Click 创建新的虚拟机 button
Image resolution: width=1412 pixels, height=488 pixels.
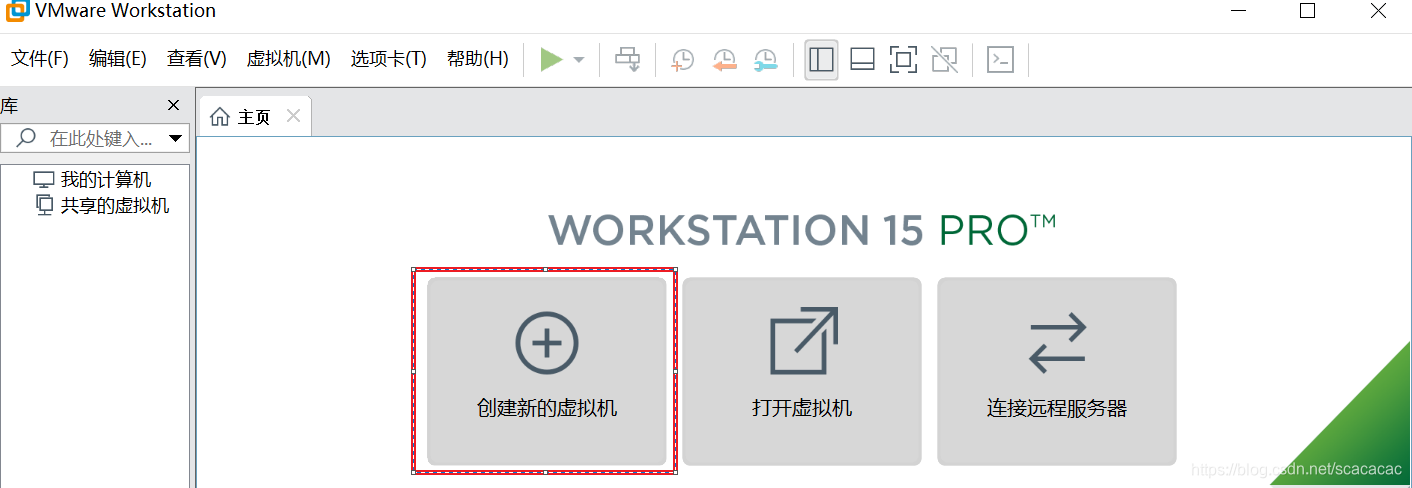coord(546,371)
